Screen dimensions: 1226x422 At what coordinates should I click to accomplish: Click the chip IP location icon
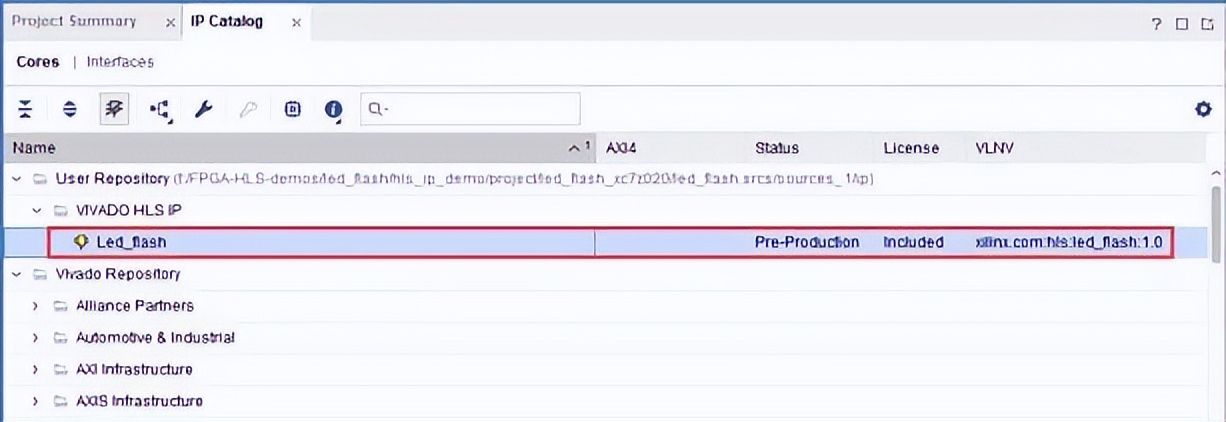292,109
